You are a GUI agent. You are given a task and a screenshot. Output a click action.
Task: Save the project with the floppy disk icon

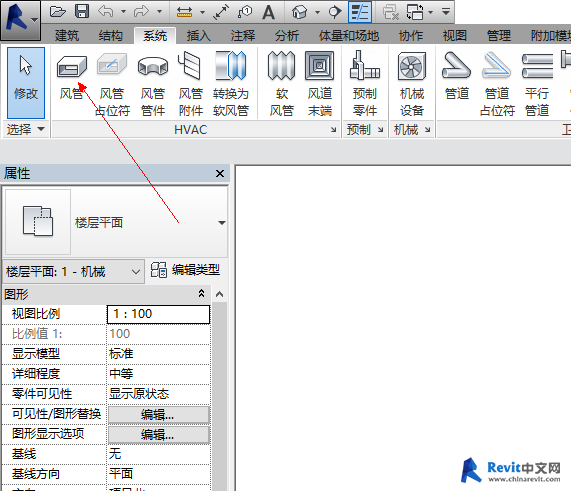tap(82, 12)
